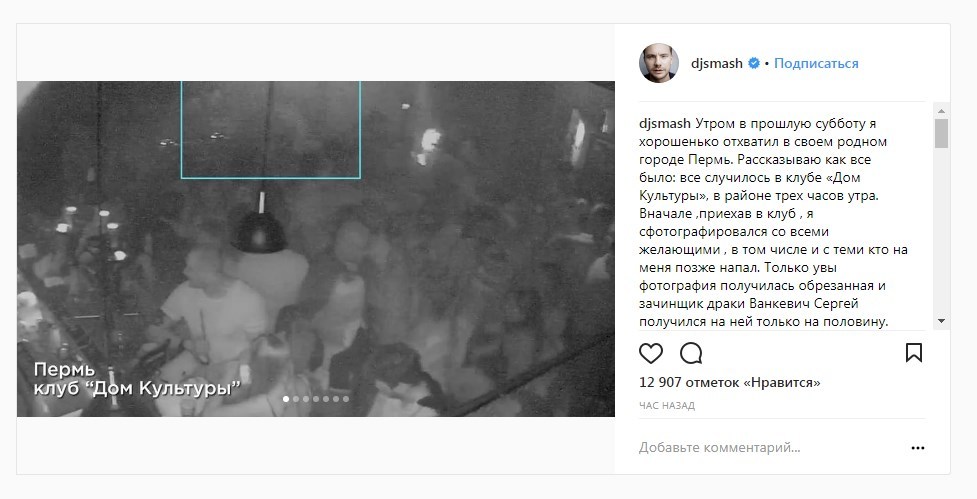Open comments via the speech bubble icon

pos(691,353)
